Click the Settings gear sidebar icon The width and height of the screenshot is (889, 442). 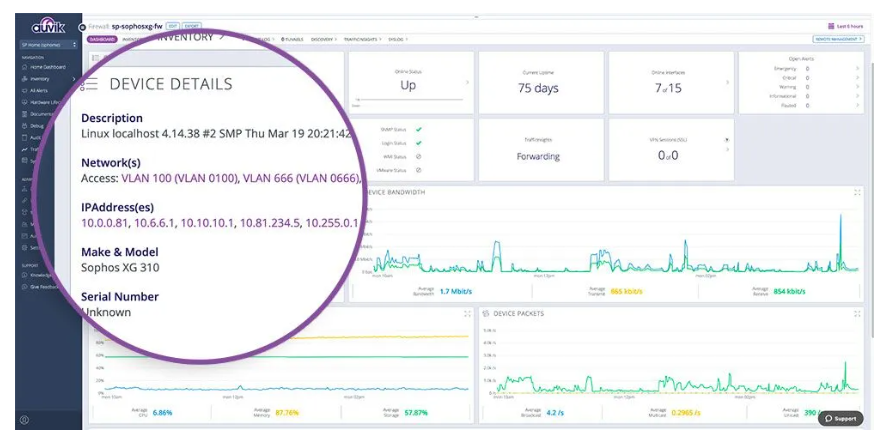[24, 248]
